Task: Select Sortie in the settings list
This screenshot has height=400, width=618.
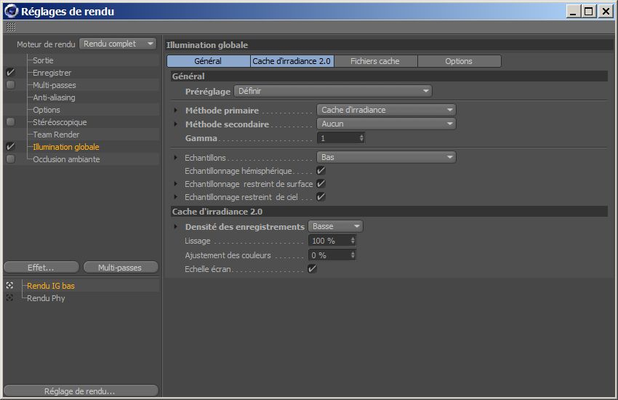Action: point(43,60)
